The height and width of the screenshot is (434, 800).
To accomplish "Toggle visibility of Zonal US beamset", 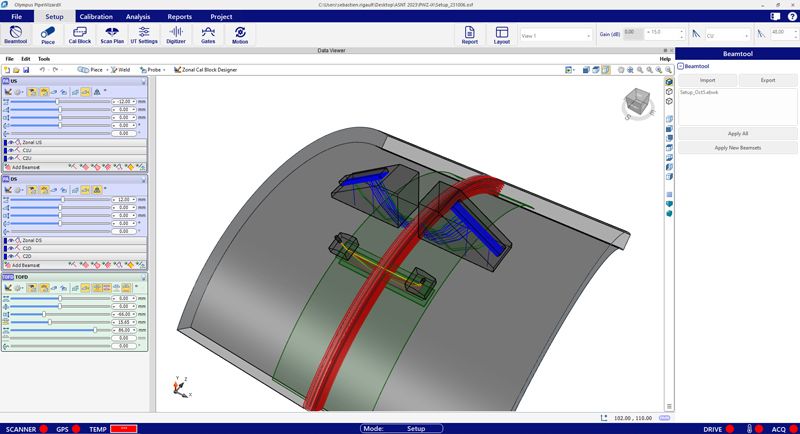I will pos(11,143).
